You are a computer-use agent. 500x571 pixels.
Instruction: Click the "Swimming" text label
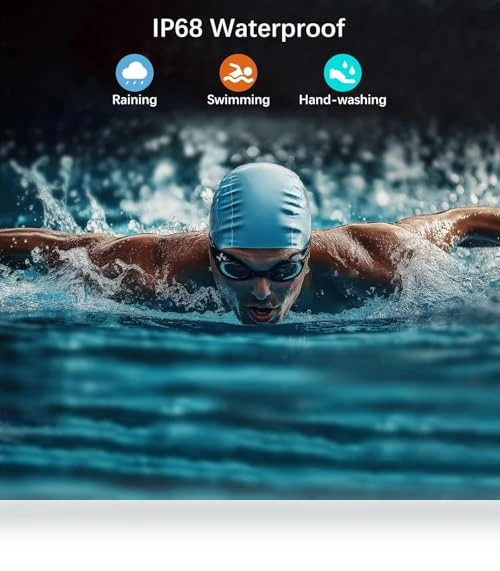238,100
